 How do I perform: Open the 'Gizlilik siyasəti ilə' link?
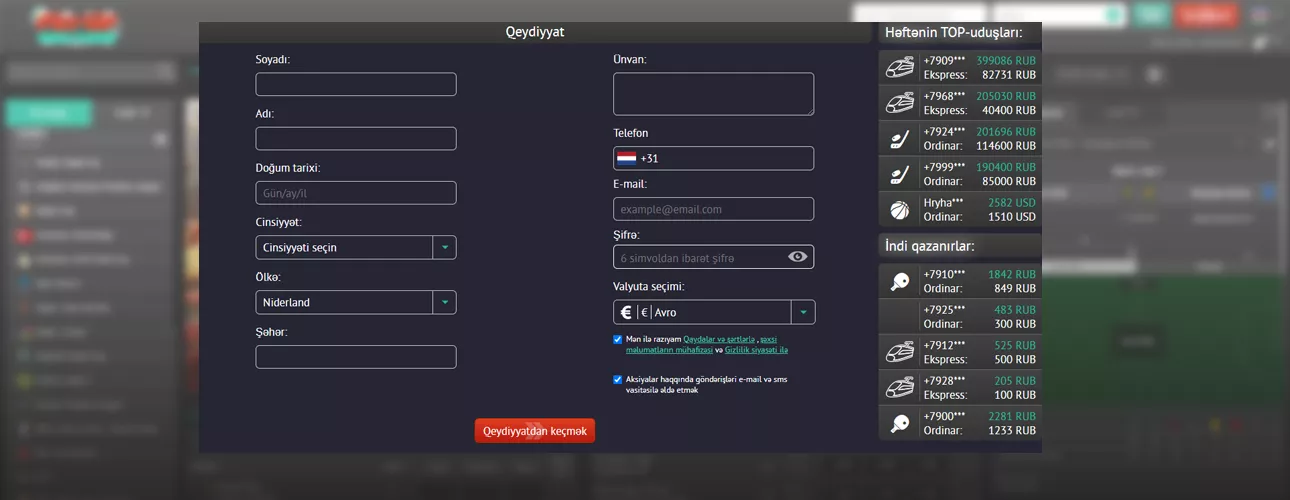[756, 350]
